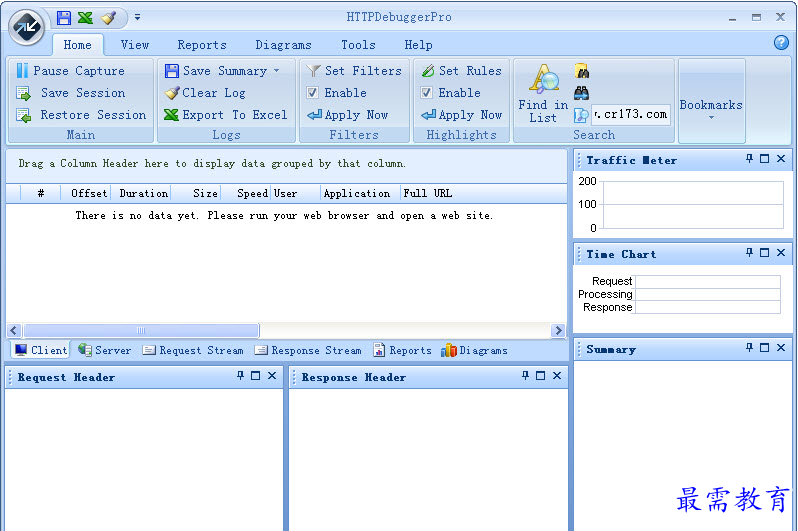Sort by the Speed column header
This screenshot has width=798, height=531.
pos(245,193)
